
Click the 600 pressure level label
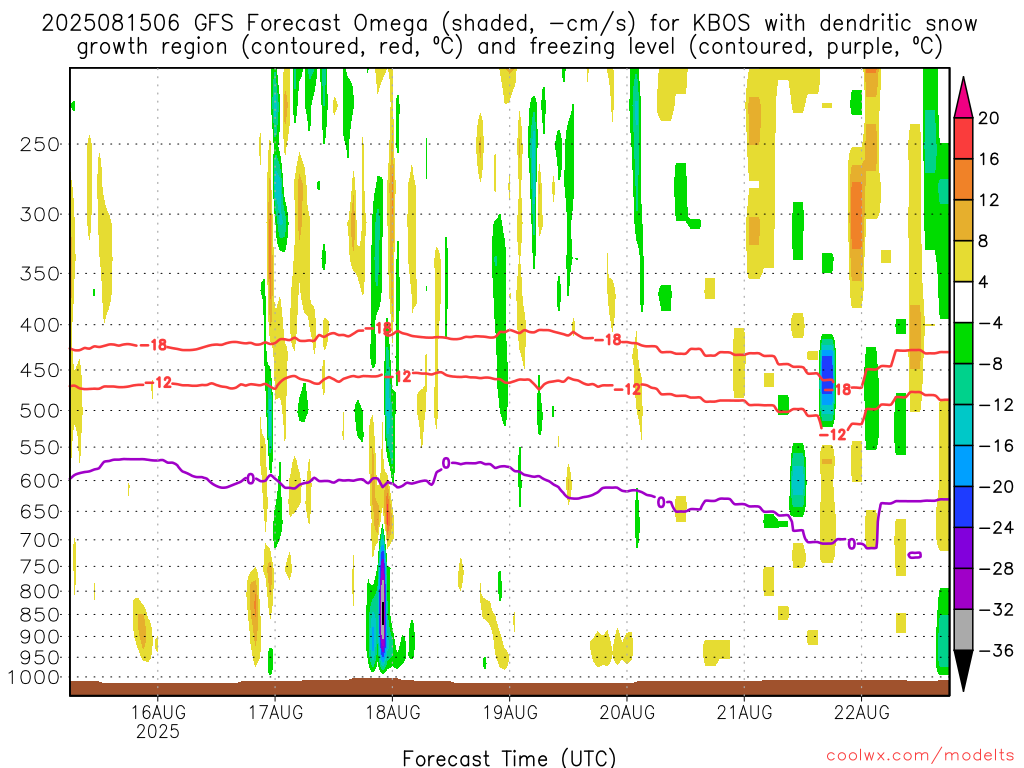tap(40, 481)
